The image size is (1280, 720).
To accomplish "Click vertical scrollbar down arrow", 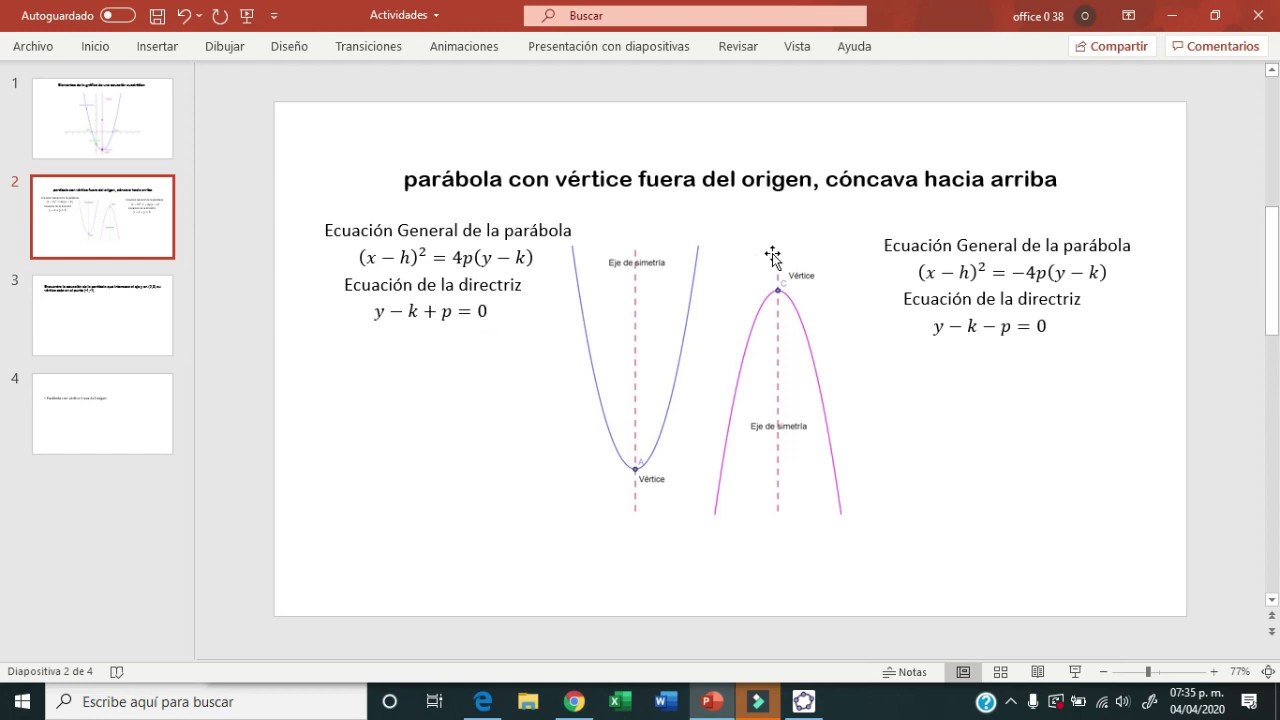I will point(1272,600).
